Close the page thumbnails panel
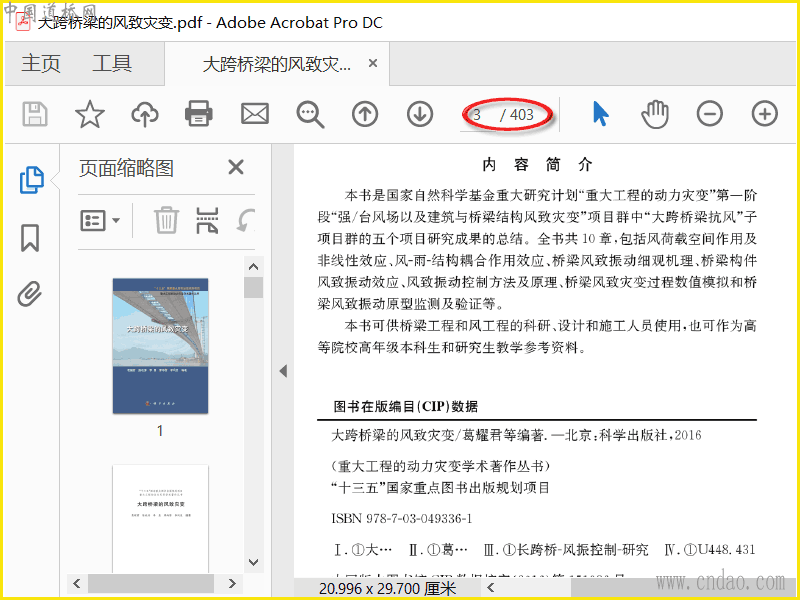 pyautogui.click(x=236, y=167)
